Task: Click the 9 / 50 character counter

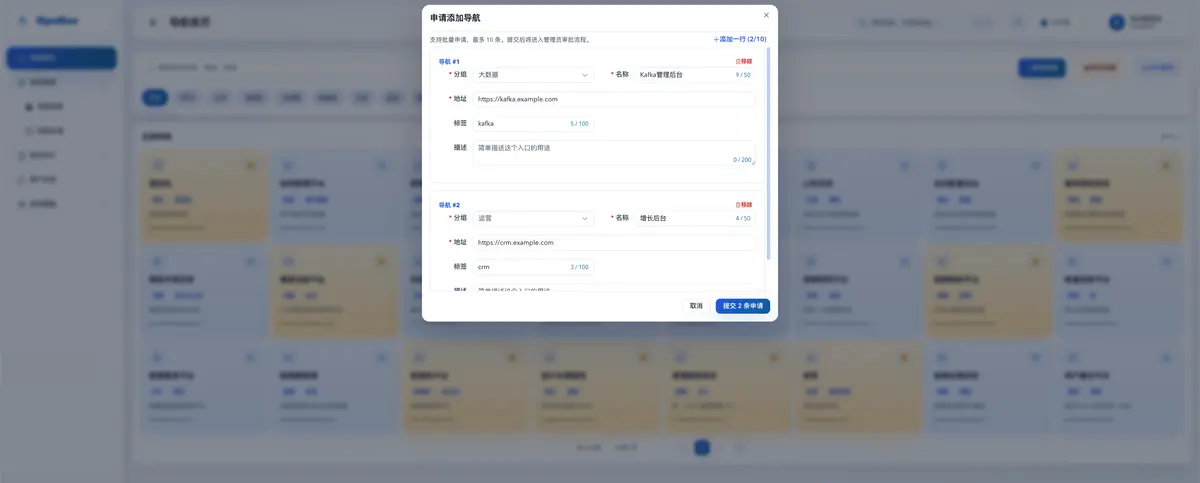Action: 743,75
